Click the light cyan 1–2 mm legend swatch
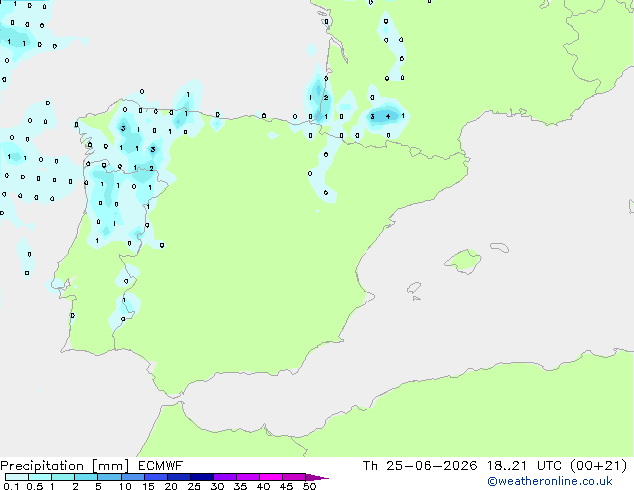The height and width of the screenshot is (490, 634). pos(63,477)
